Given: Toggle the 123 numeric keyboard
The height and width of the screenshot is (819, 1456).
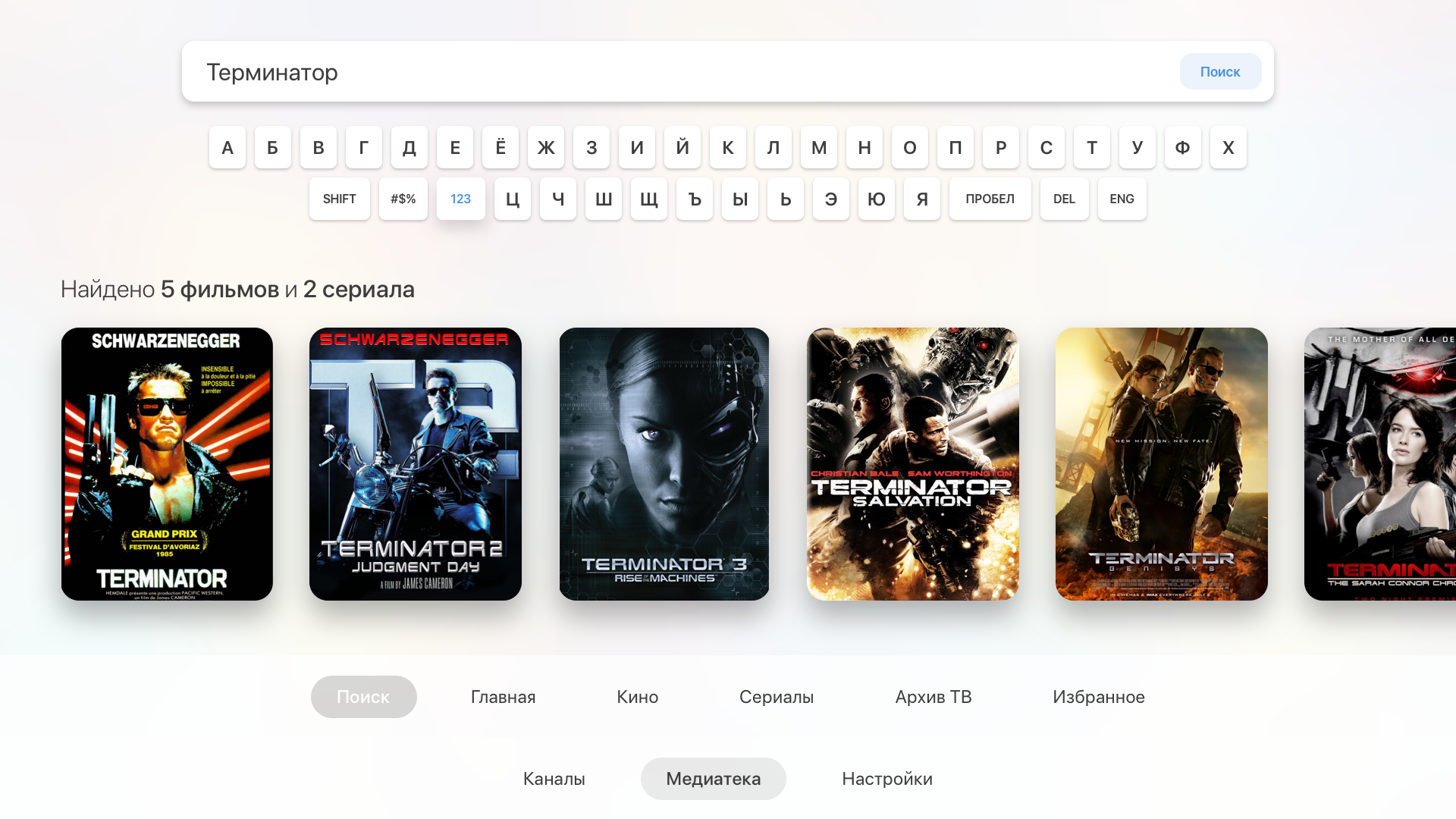Looking at the screenshot, I should point(460,199).
